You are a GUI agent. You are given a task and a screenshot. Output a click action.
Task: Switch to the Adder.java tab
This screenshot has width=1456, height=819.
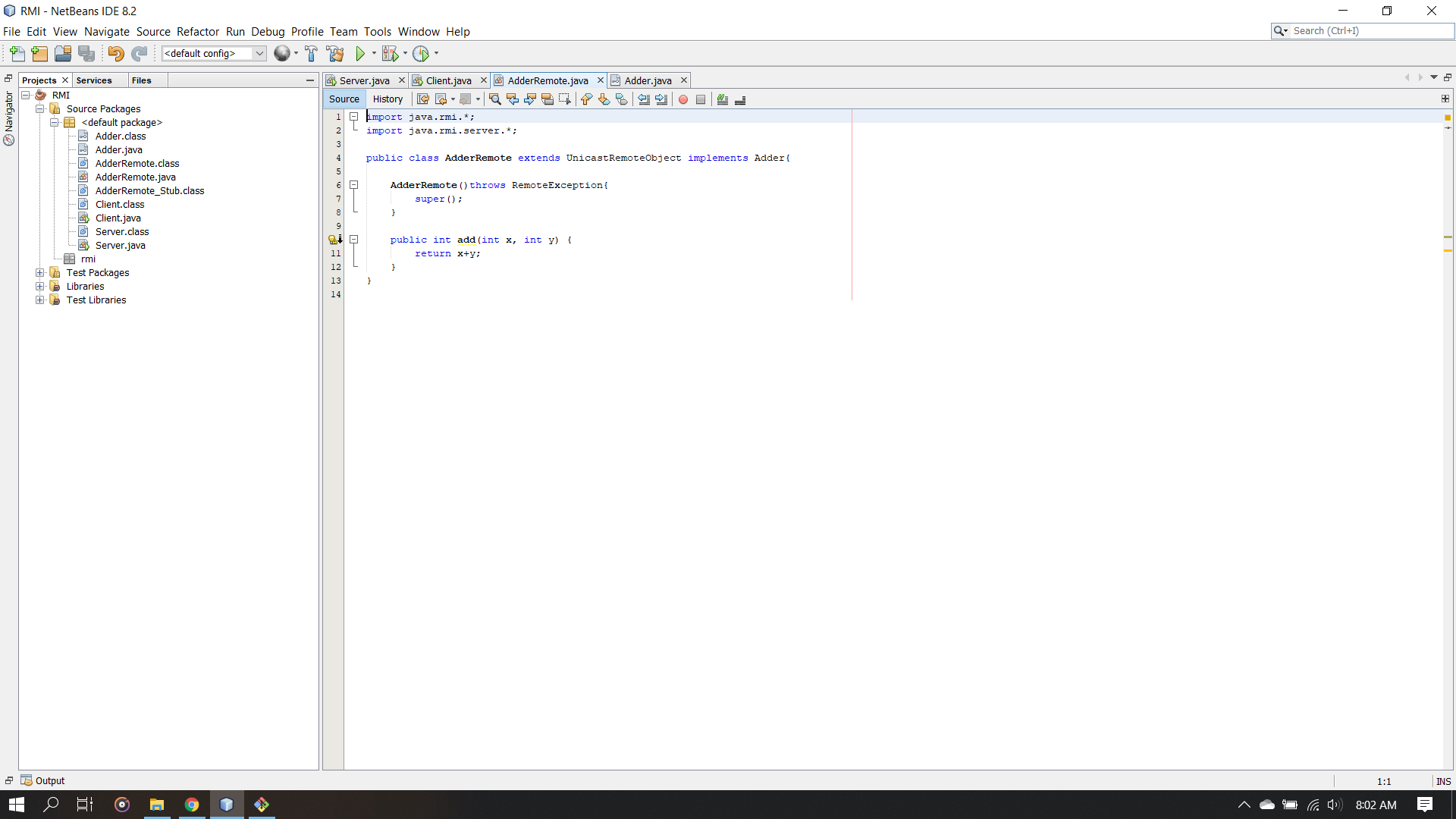point(648,80)
